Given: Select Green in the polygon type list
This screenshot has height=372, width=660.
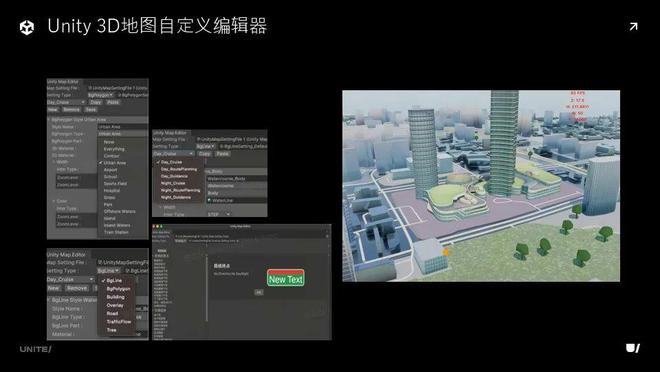Looking at the screenshot, I should [x=110, y=197].
